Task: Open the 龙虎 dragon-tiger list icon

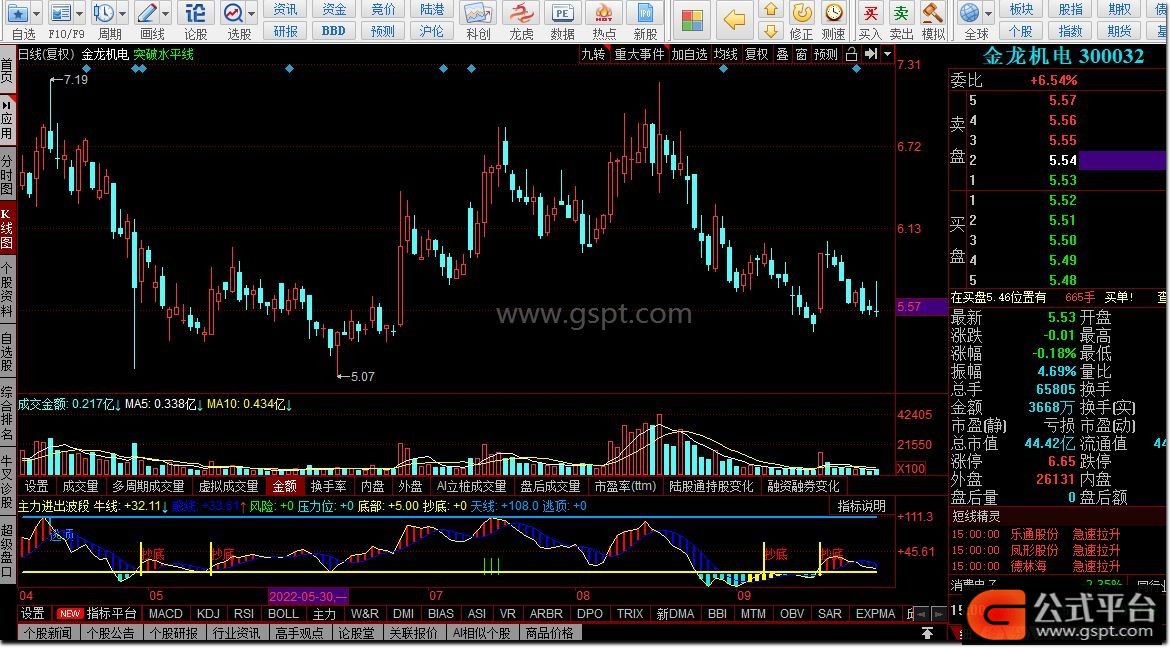Action: point(521,13)
